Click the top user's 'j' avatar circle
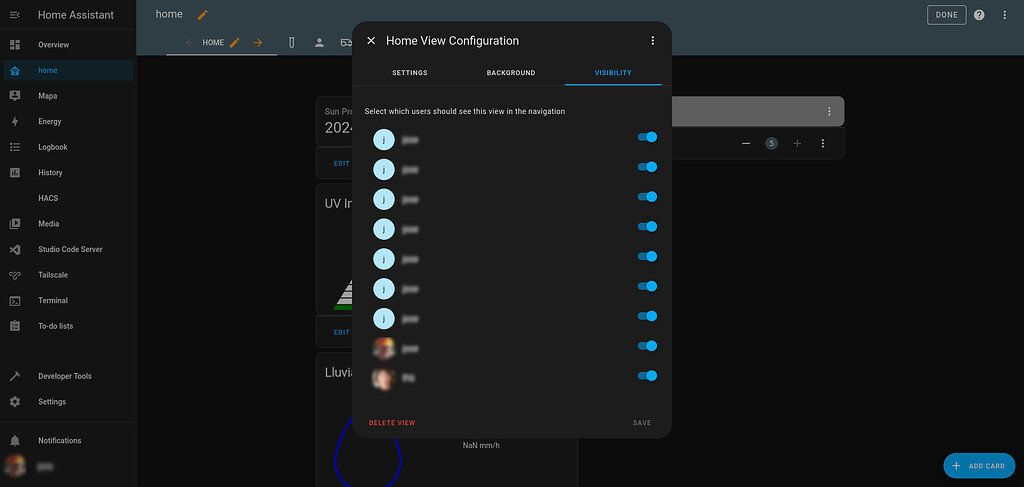The width and height of the screenshot is (1024, 487). 384,140
